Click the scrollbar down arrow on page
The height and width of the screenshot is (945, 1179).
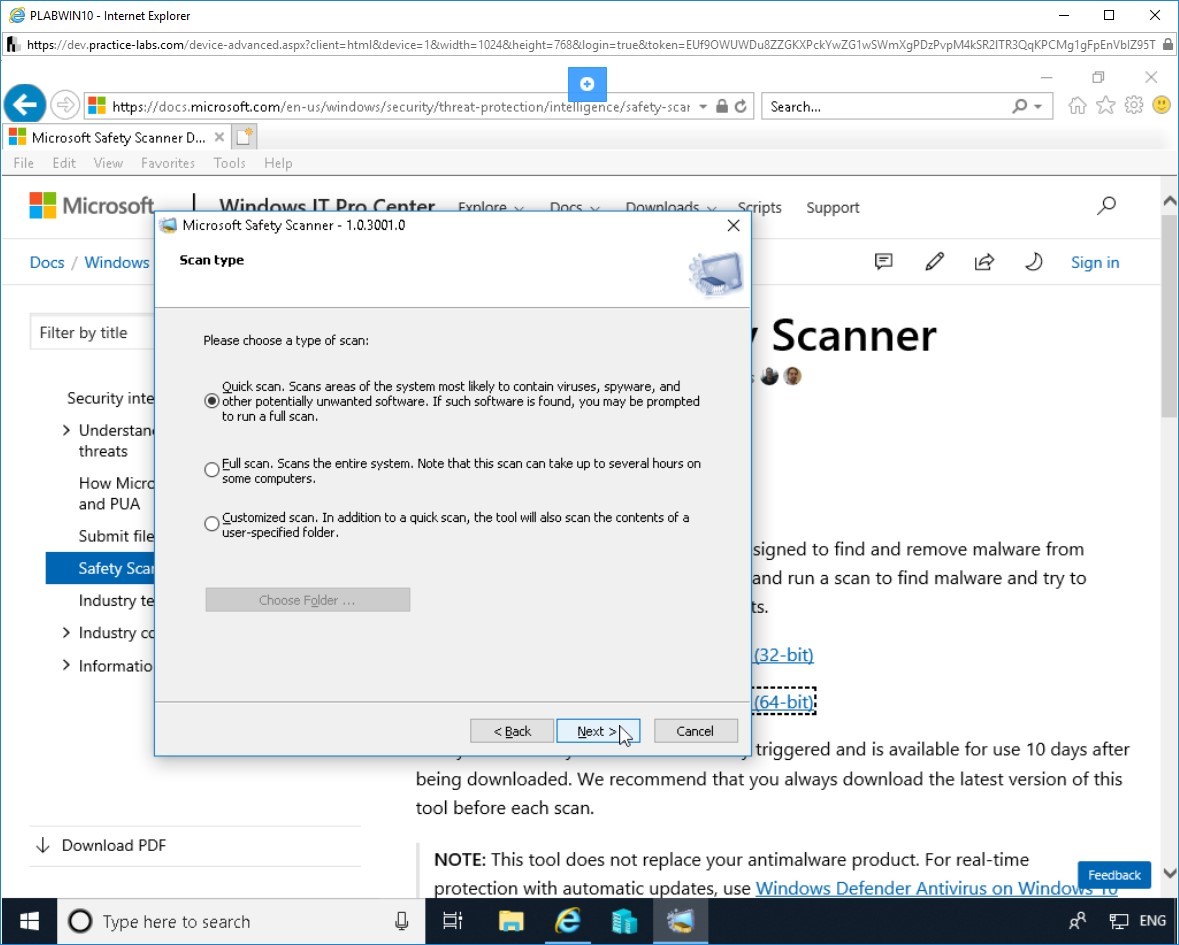[1169, 873]
